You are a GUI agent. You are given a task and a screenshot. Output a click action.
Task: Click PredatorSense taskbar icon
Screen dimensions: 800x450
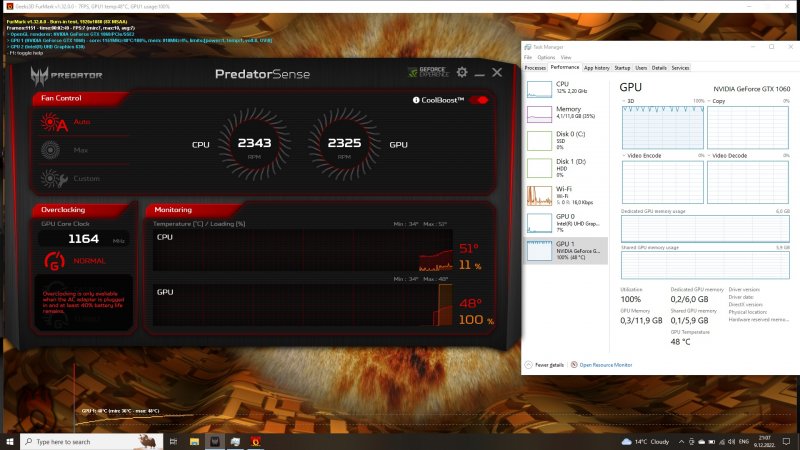215,441
